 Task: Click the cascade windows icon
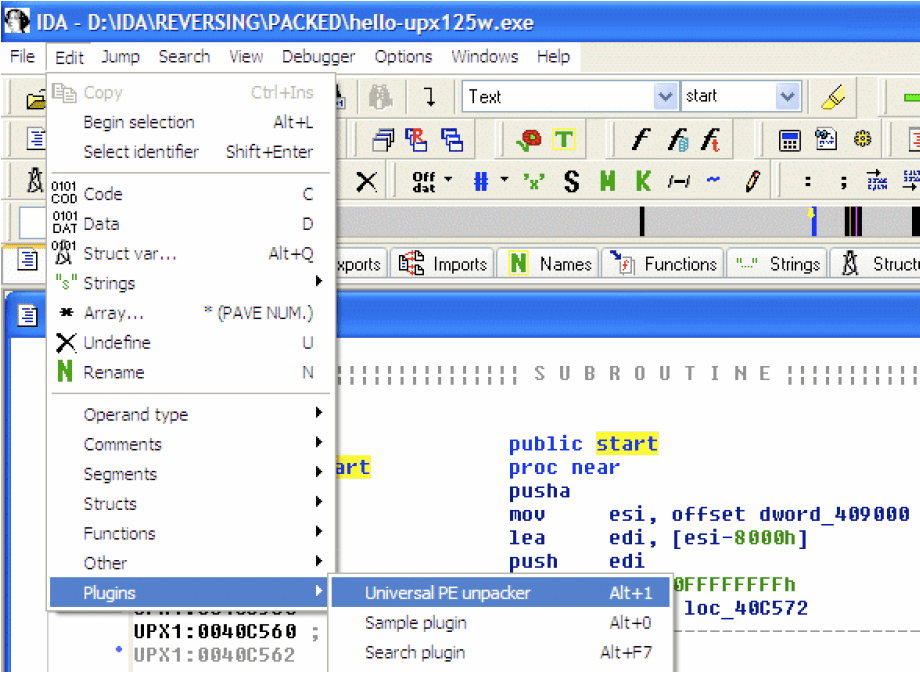coord(384,140)
